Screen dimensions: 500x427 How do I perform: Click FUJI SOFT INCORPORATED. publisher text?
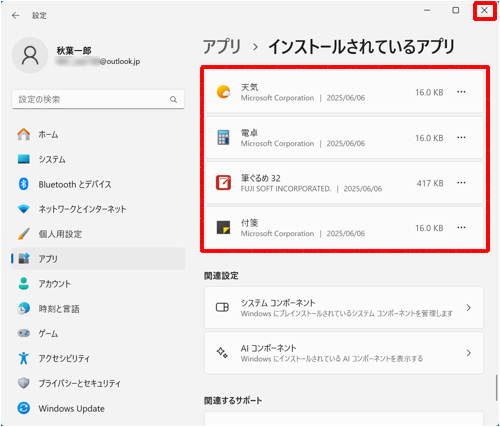point(286,189)
